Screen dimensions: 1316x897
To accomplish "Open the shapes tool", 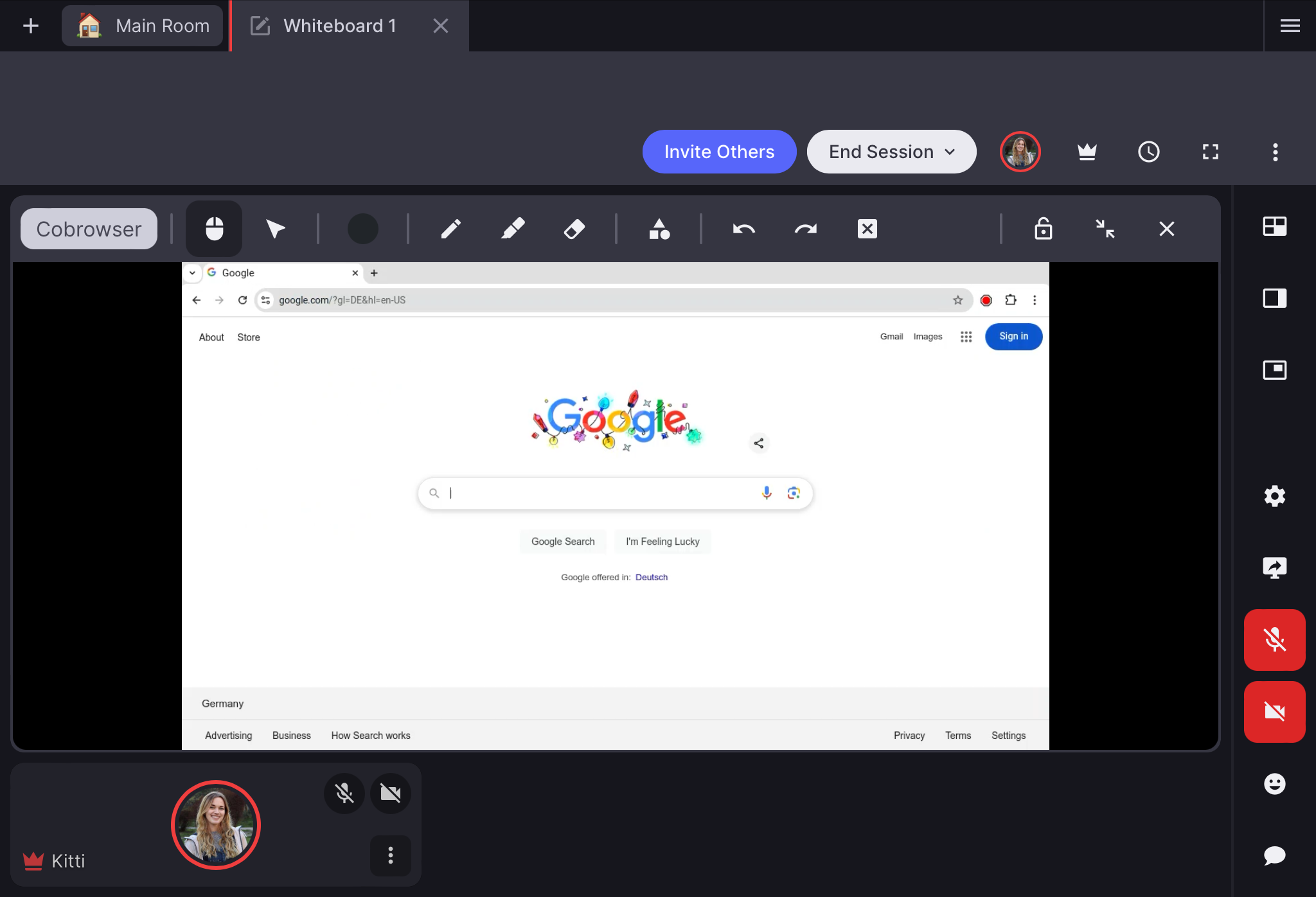I will tap(659, 229).
